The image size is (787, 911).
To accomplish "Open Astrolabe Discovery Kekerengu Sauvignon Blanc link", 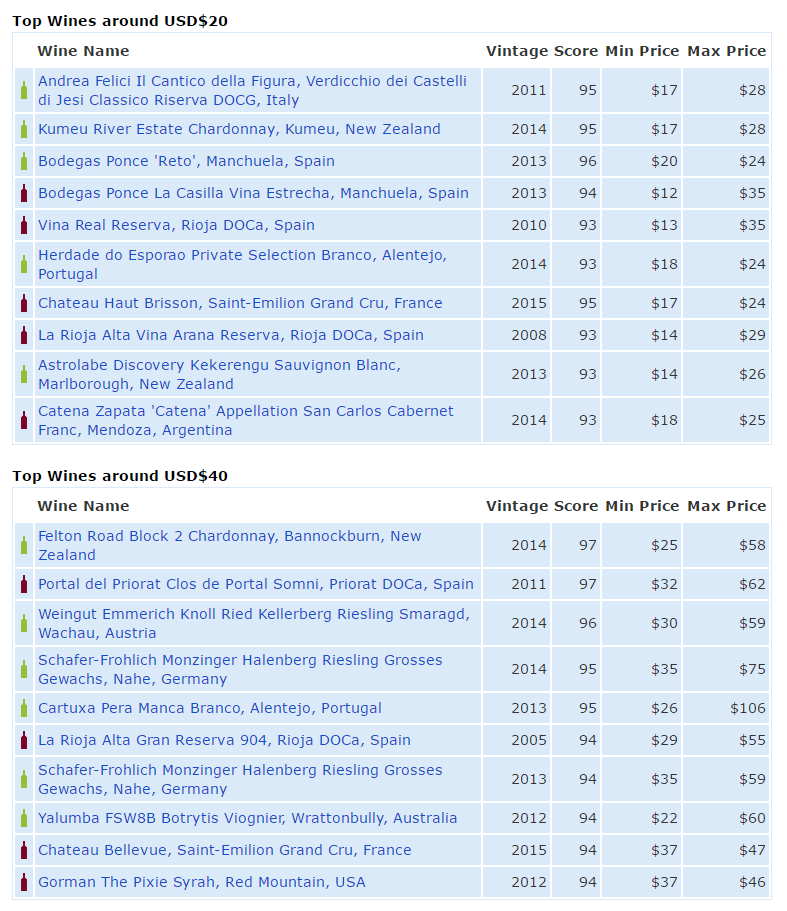I will tap(220, 374).
